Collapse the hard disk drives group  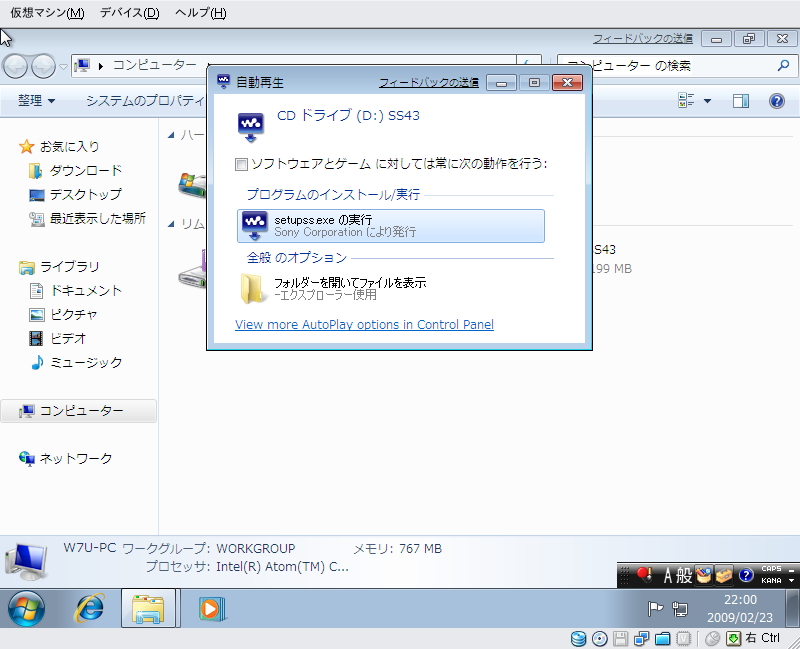pos(171,135)
